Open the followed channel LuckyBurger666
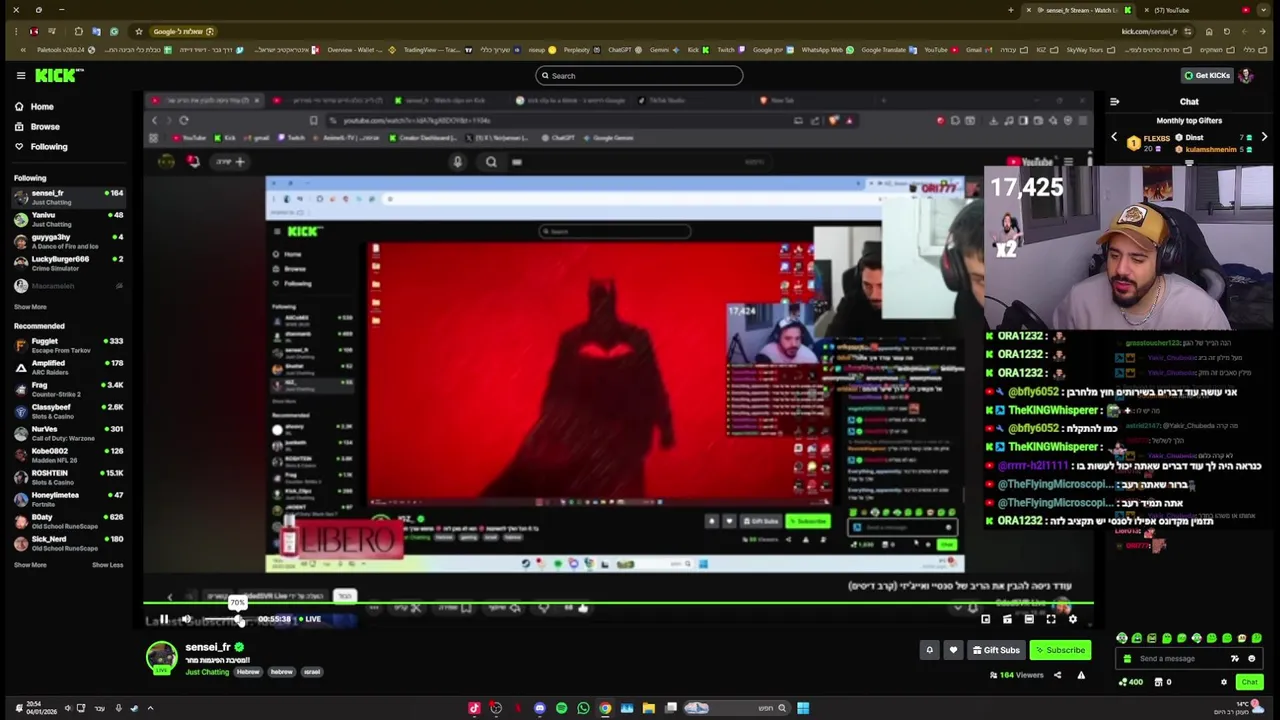 [x=68, y=262]
